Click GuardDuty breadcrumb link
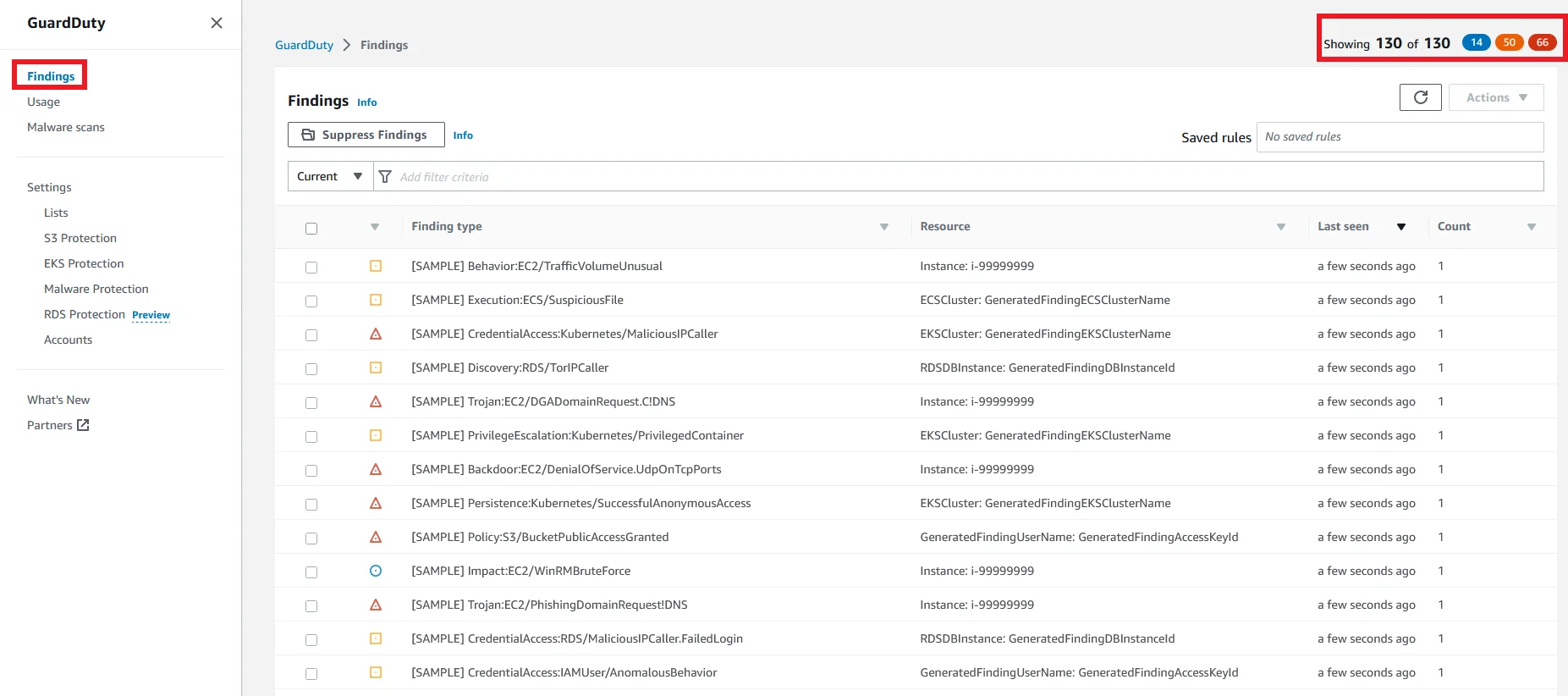The image size is (1568, 696). tap(304, 45)
